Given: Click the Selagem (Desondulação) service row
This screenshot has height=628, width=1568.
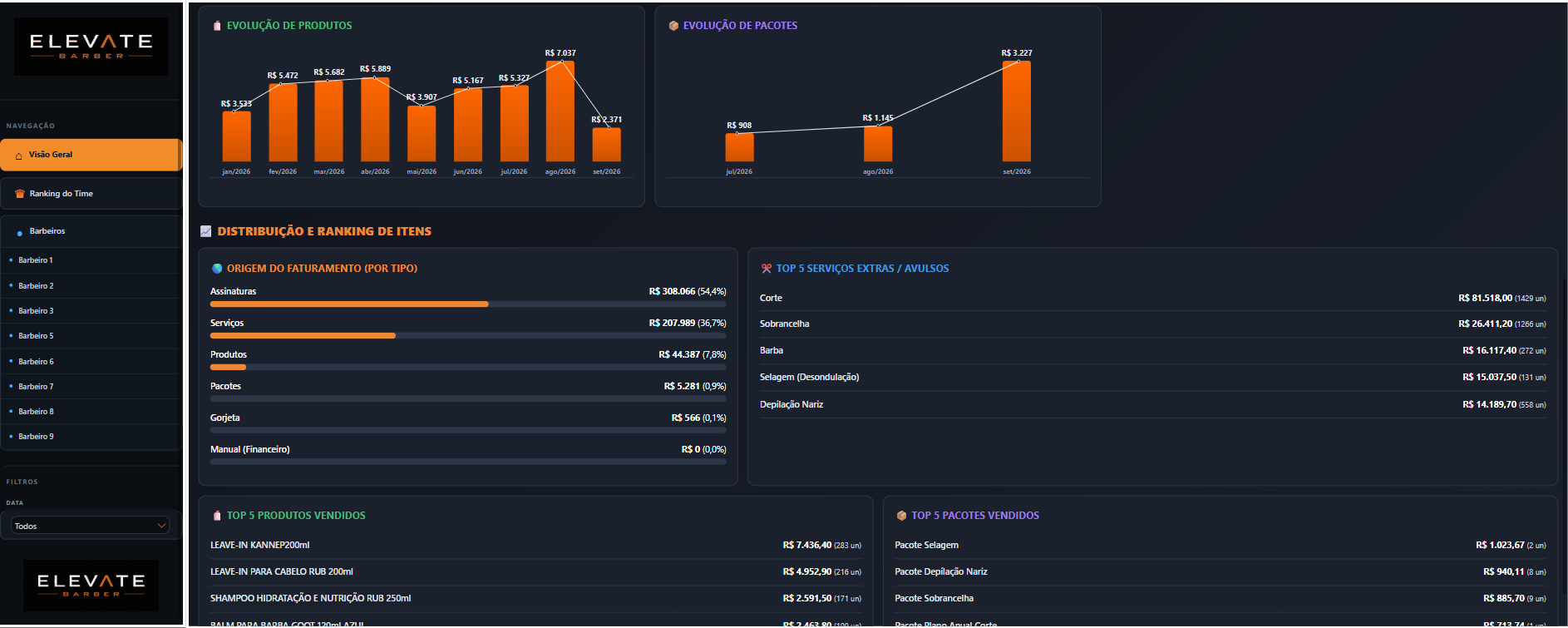Looking at the screenshot, I should 1152,378.
